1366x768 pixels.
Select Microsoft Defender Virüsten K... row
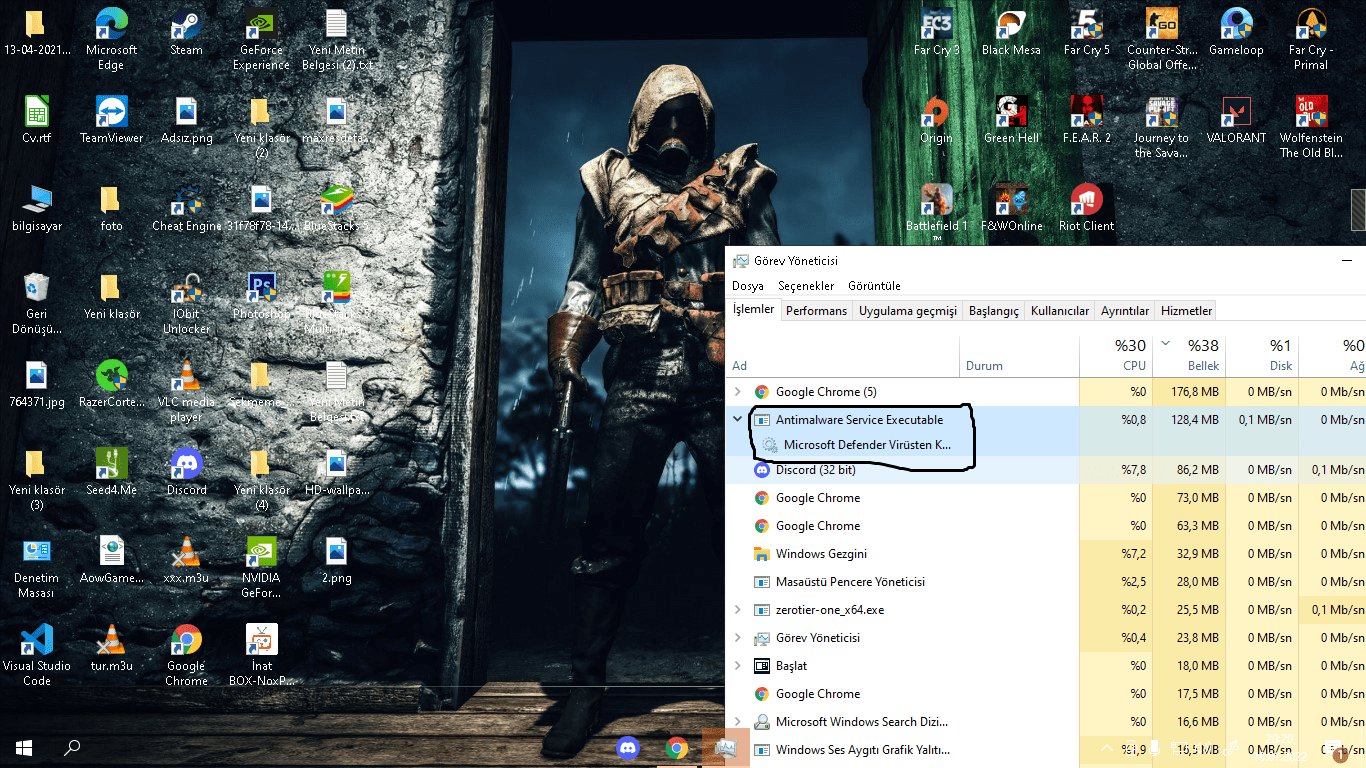pos(1046,445)
